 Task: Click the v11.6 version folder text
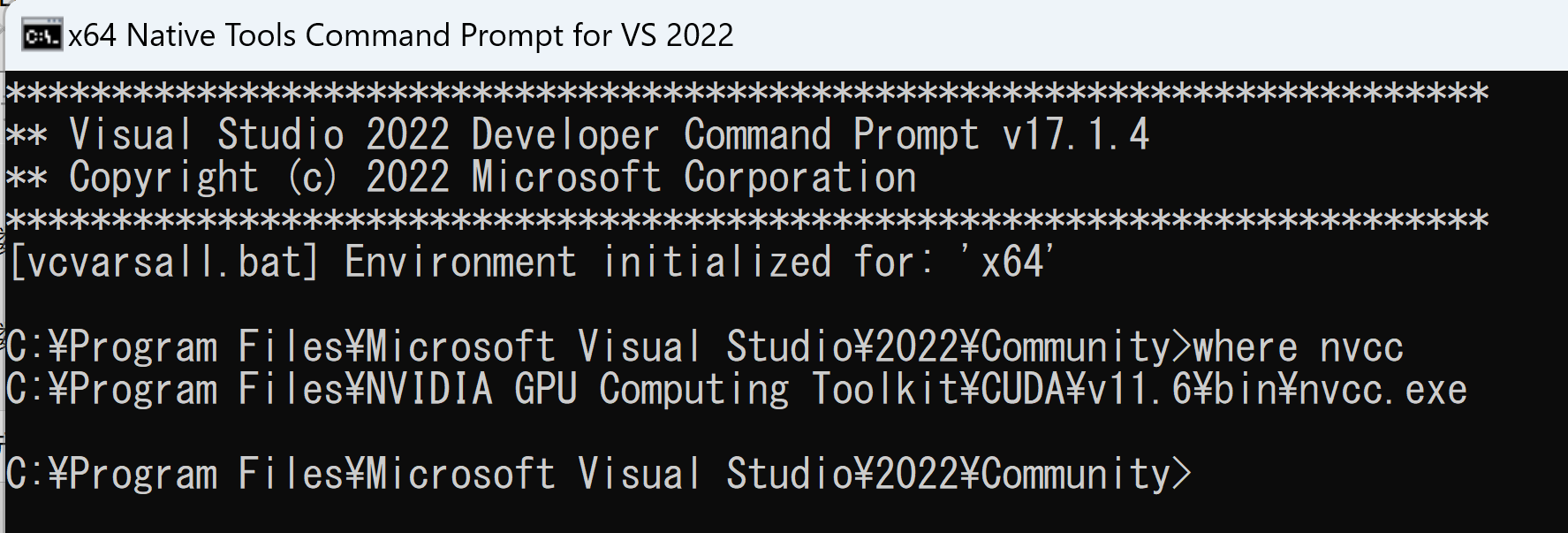coord(1139,390)
